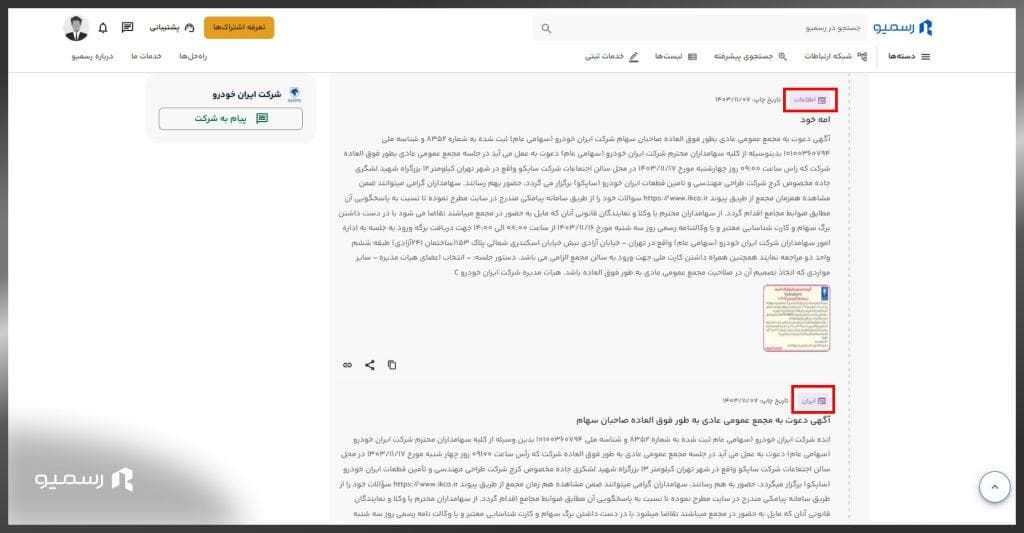Click the share icon under the first notice
Viewport: 1024px width, 533px height.
tap(370, 365)
